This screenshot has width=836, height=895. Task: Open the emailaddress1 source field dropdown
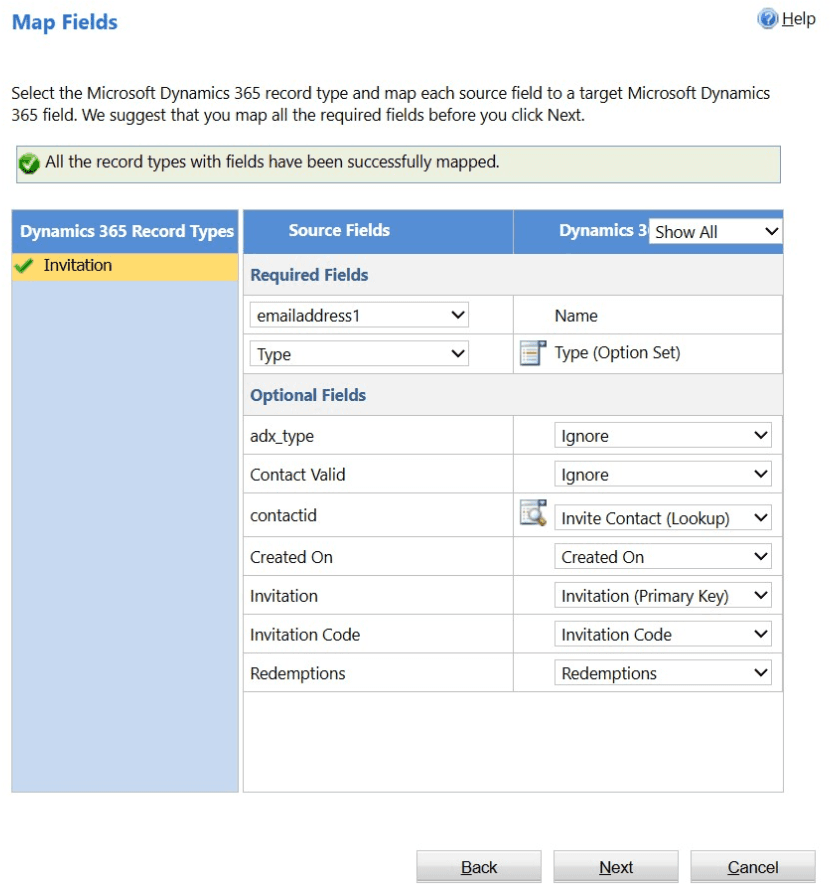[x=359, y=315]
